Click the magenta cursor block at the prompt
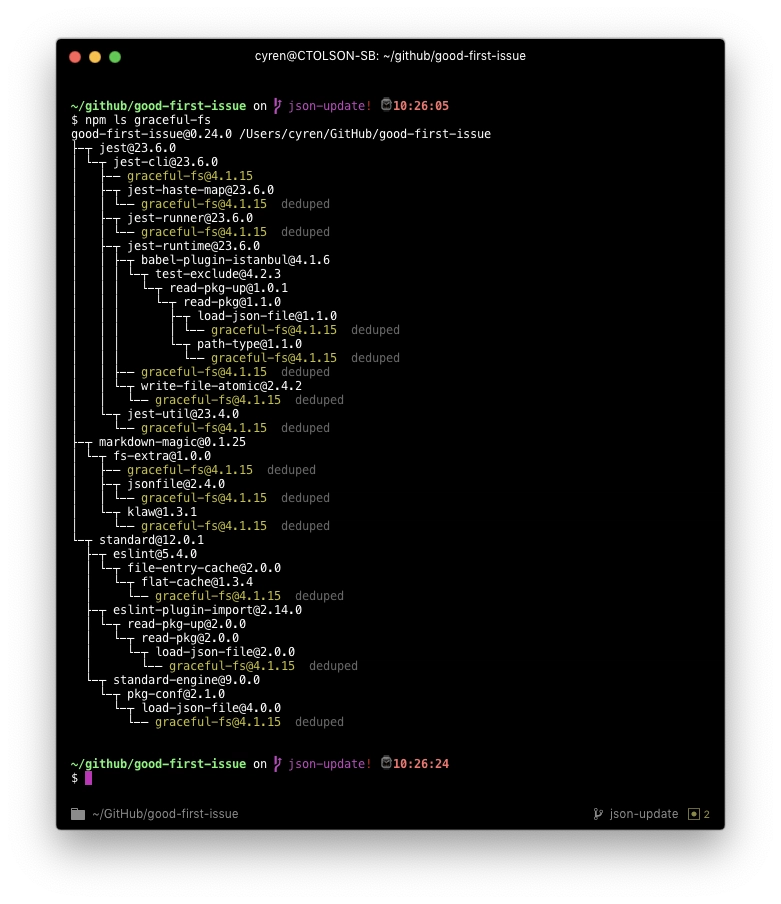Viewport: 781px width, 904px height. (88, 778)
